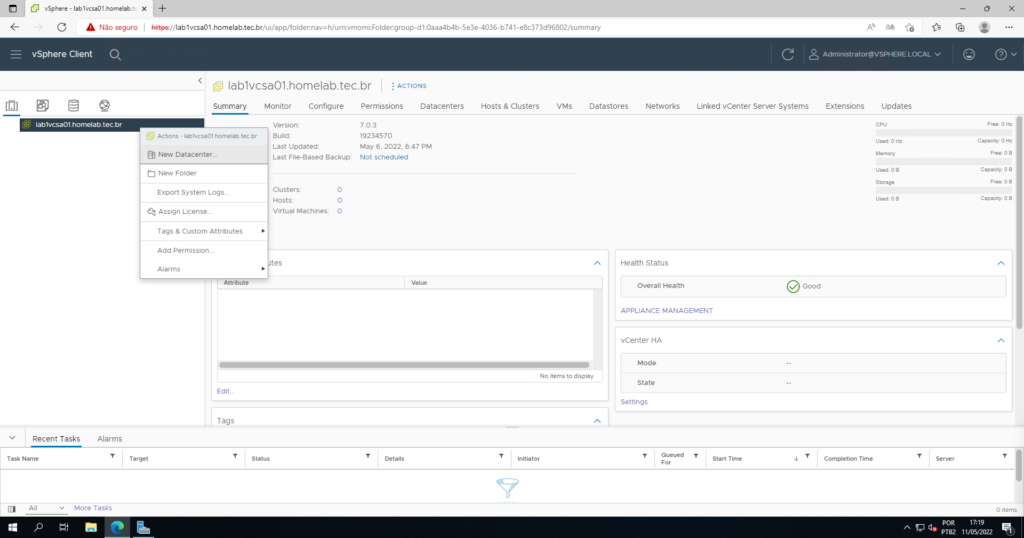Open the feedback smiley icon

pos(968,54)
